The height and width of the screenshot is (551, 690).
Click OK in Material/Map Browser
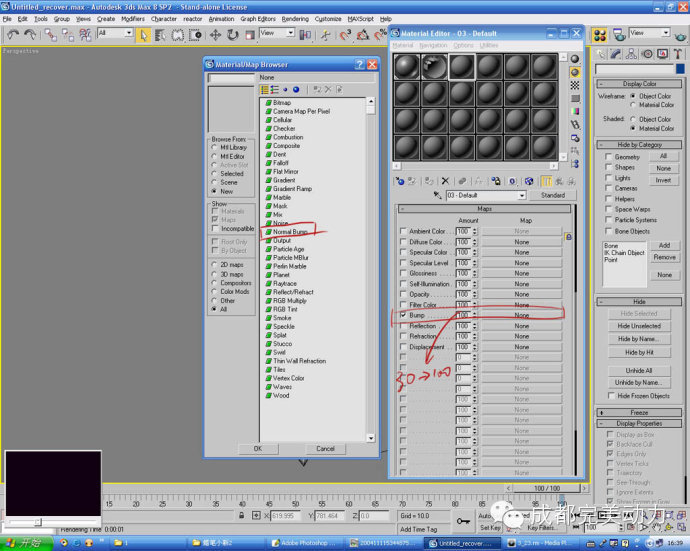point(258,448)
